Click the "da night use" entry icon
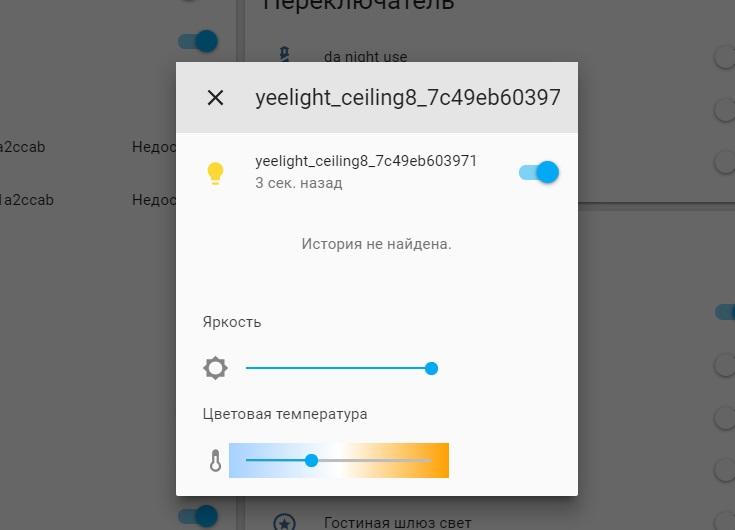The image size is (735, 530). click(x=285, y=55)
